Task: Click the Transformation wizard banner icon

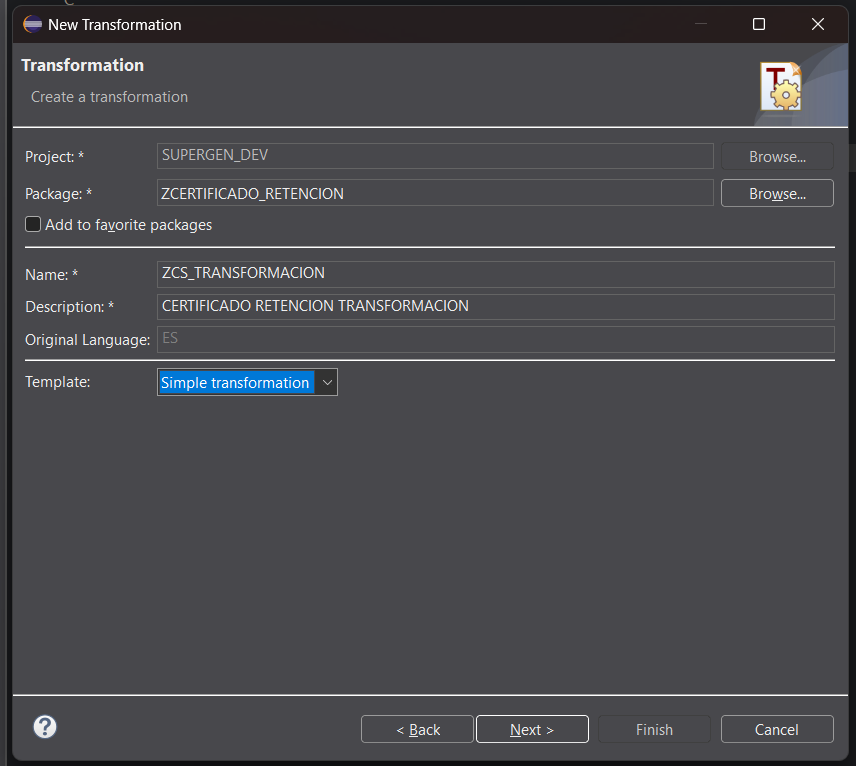Action: [780, 87]
